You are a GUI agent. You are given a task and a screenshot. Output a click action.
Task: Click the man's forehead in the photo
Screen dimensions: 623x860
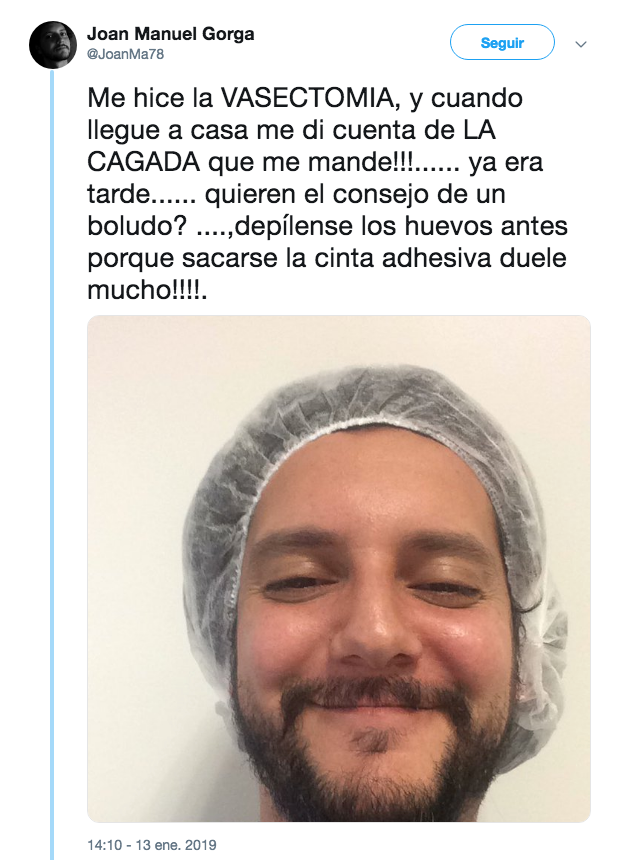coord(373,483)
